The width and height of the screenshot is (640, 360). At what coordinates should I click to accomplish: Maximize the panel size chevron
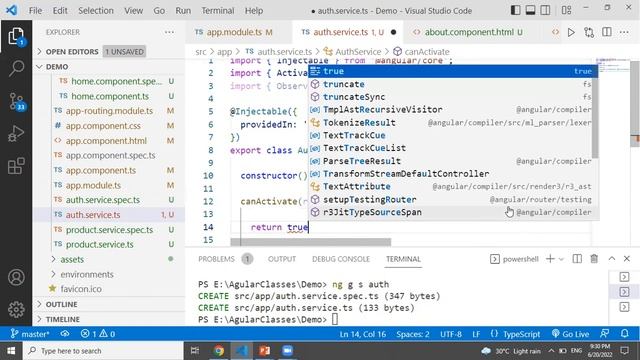pos(611,259)
